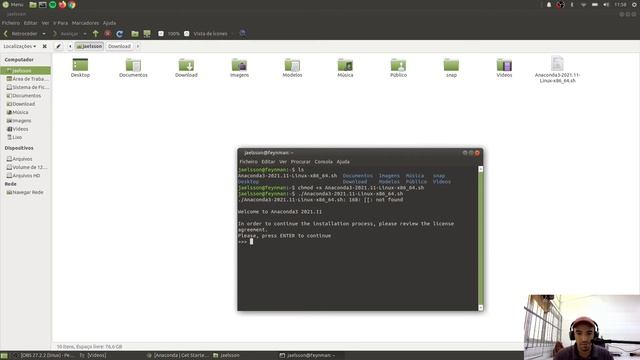
Task: Select Navegar Rede in sidebar
Action: pyautogui.click(x=25, y=192)
